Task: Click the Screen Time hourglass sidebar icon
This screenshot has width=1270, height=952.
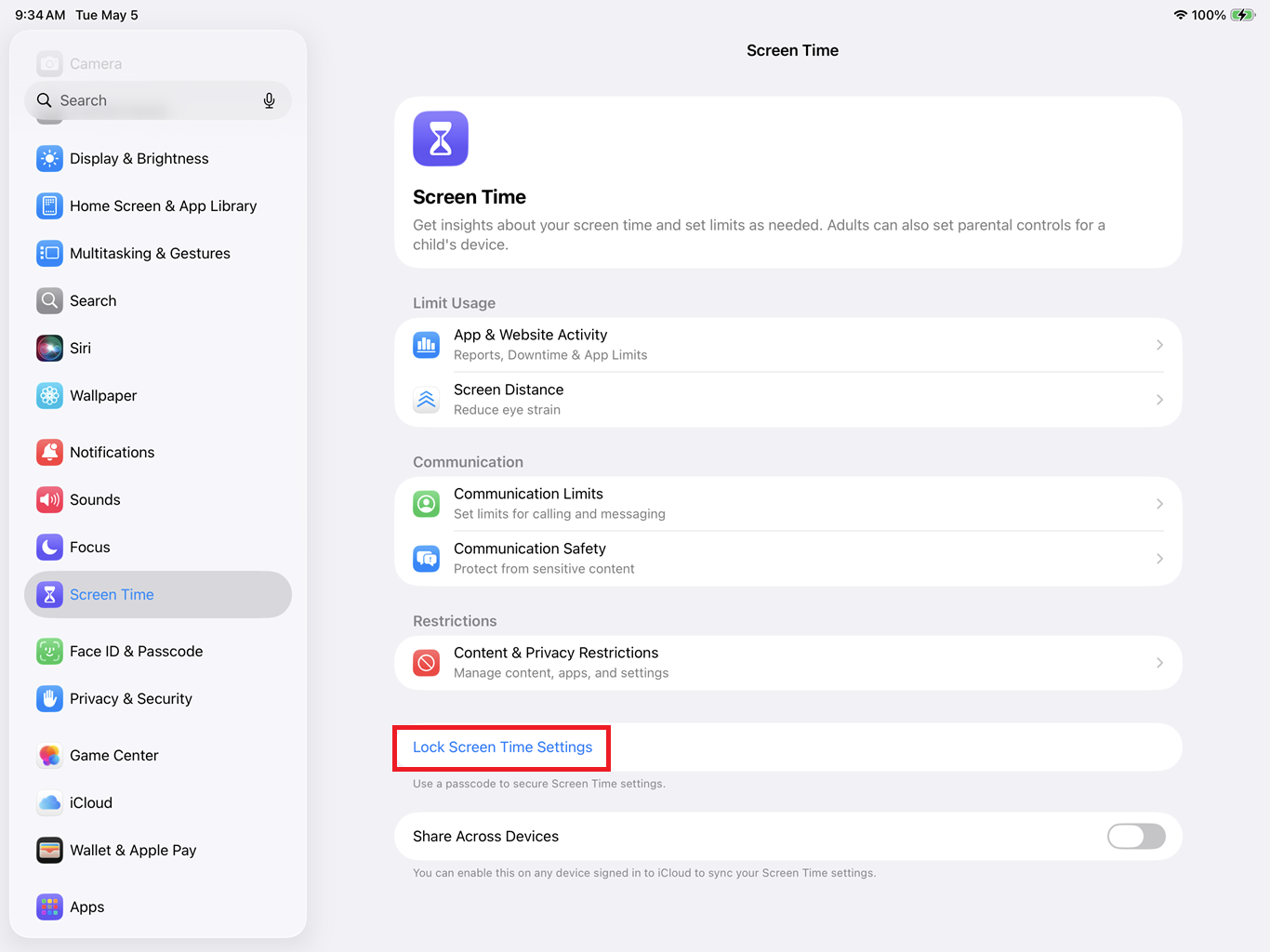Action: pos(49,595)
